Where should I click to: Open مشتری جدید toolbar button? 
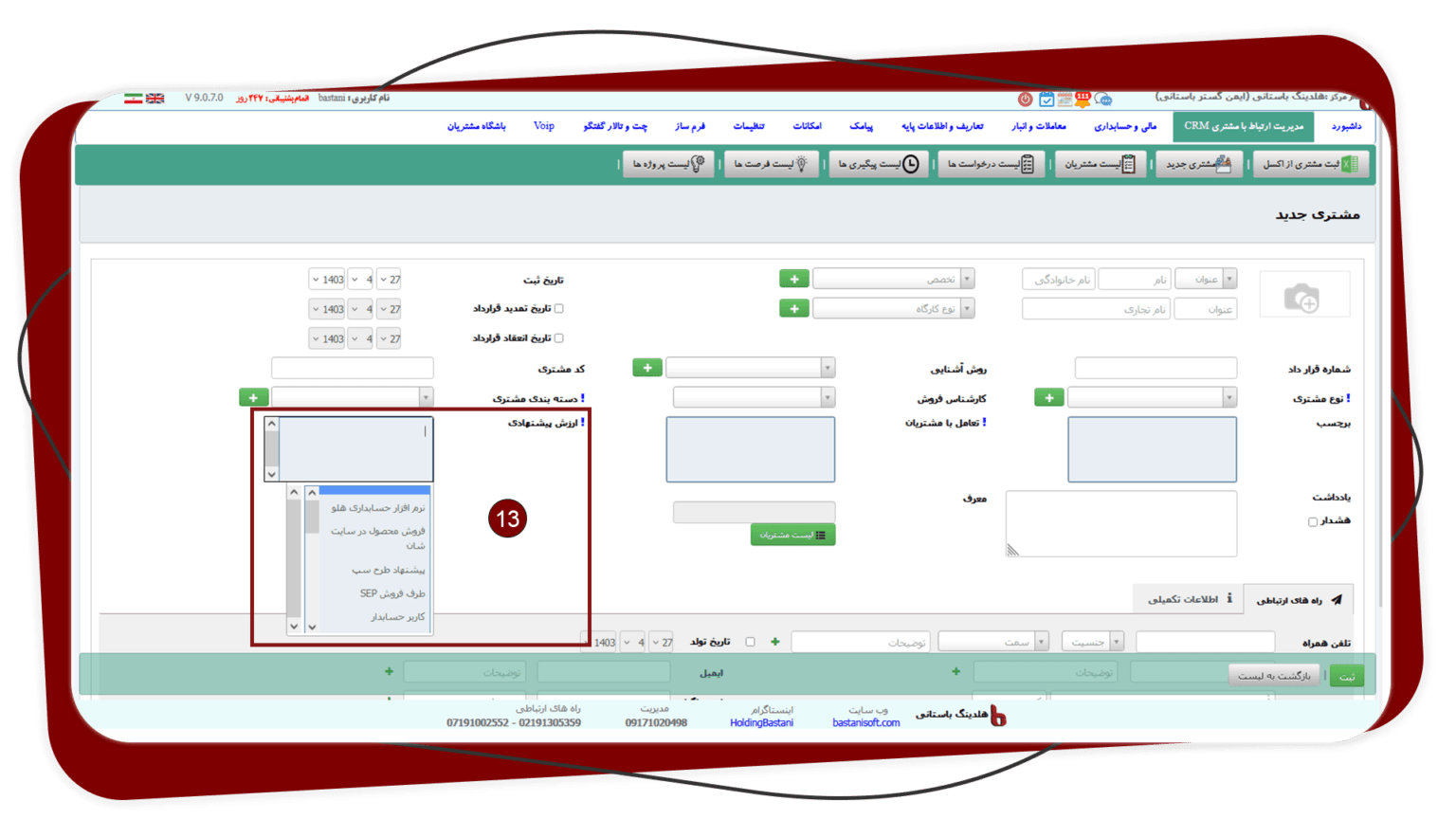(x=1199, y=164)
